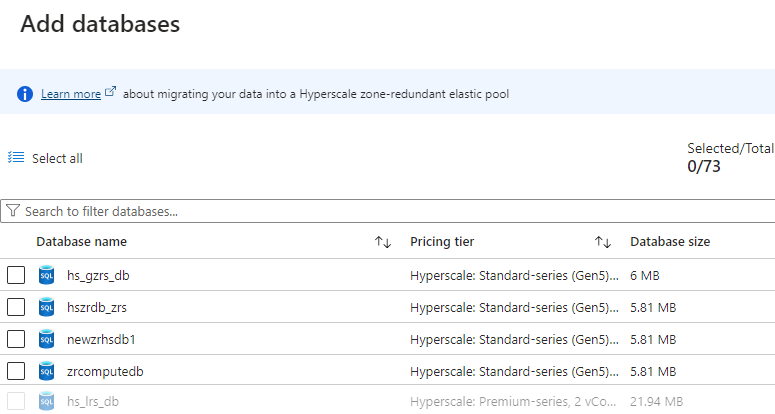This screenshot has width=775, height=414.
Task: Click the Database size column header
Action: click(x=670, y=242)
